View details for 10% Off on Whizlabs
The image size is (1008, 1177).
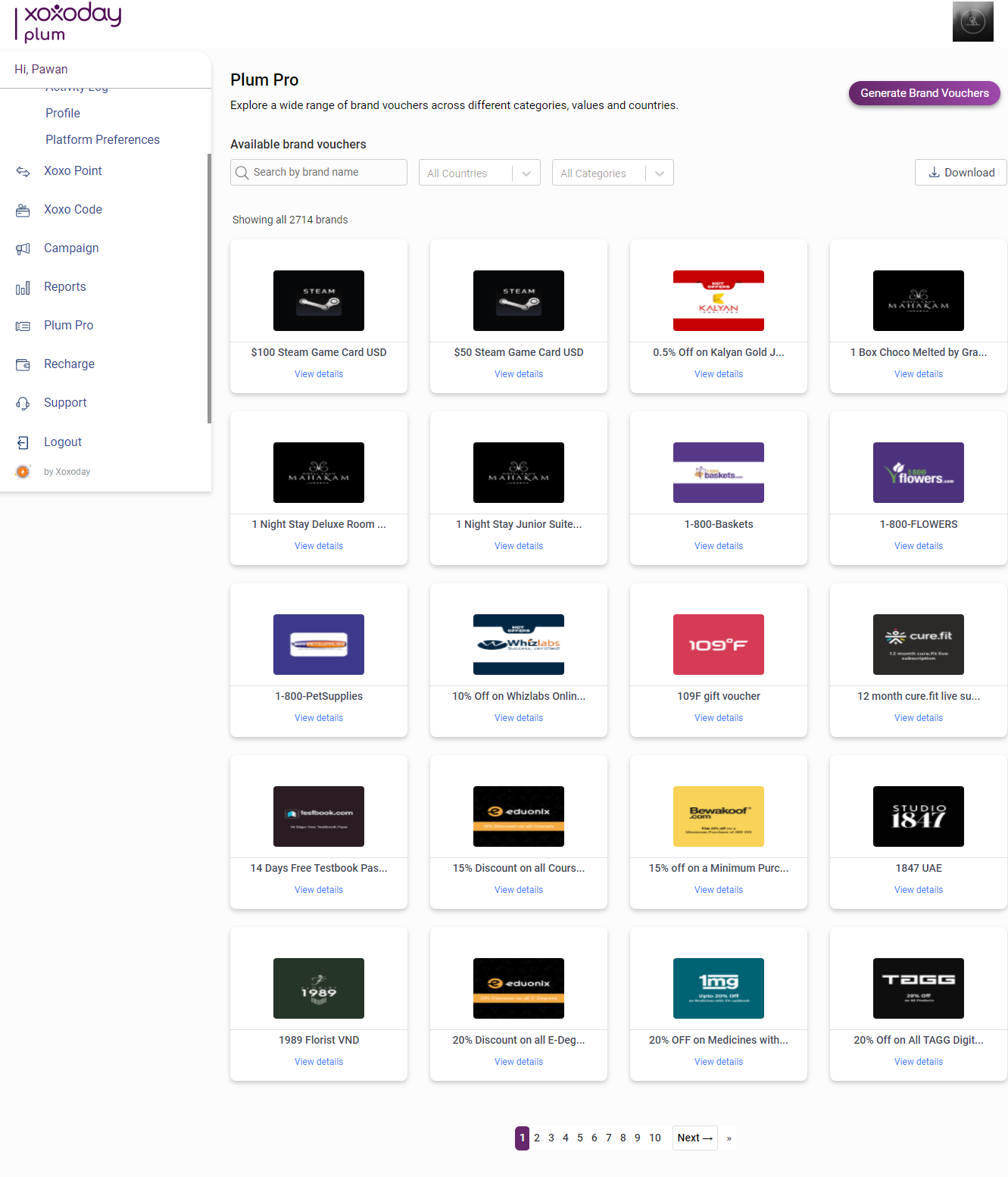click(x=519, y=718)
